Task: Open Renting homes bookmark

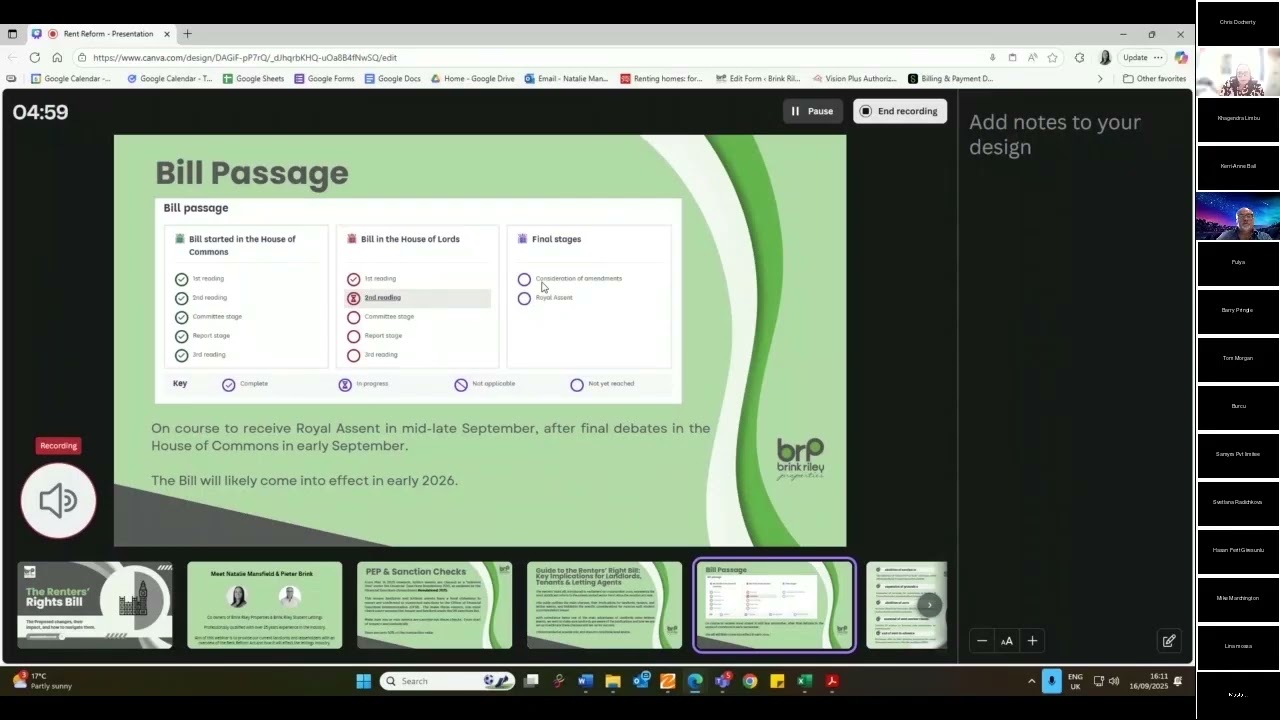Action: pyautogui.click(x=661, y=78)
